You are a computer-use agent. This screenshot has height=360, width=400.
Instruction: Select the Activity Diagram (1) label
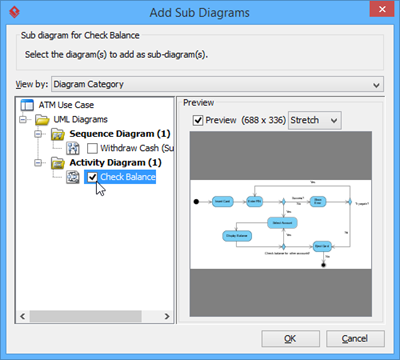[115, 163]
